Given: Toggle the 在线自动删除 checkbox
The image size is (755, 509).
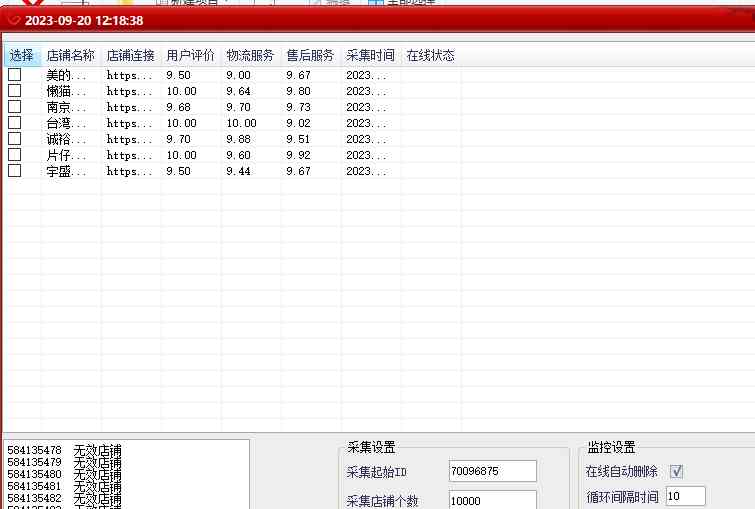Looking at the screenshot, I should point(676,471).
